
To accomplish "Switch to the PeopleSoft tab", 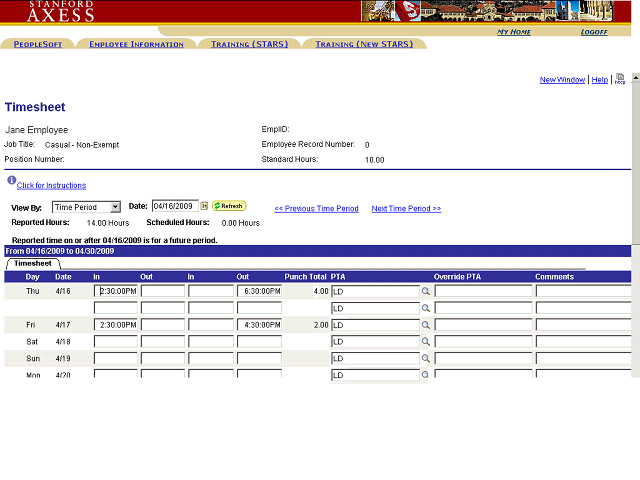I will (38, 44).
